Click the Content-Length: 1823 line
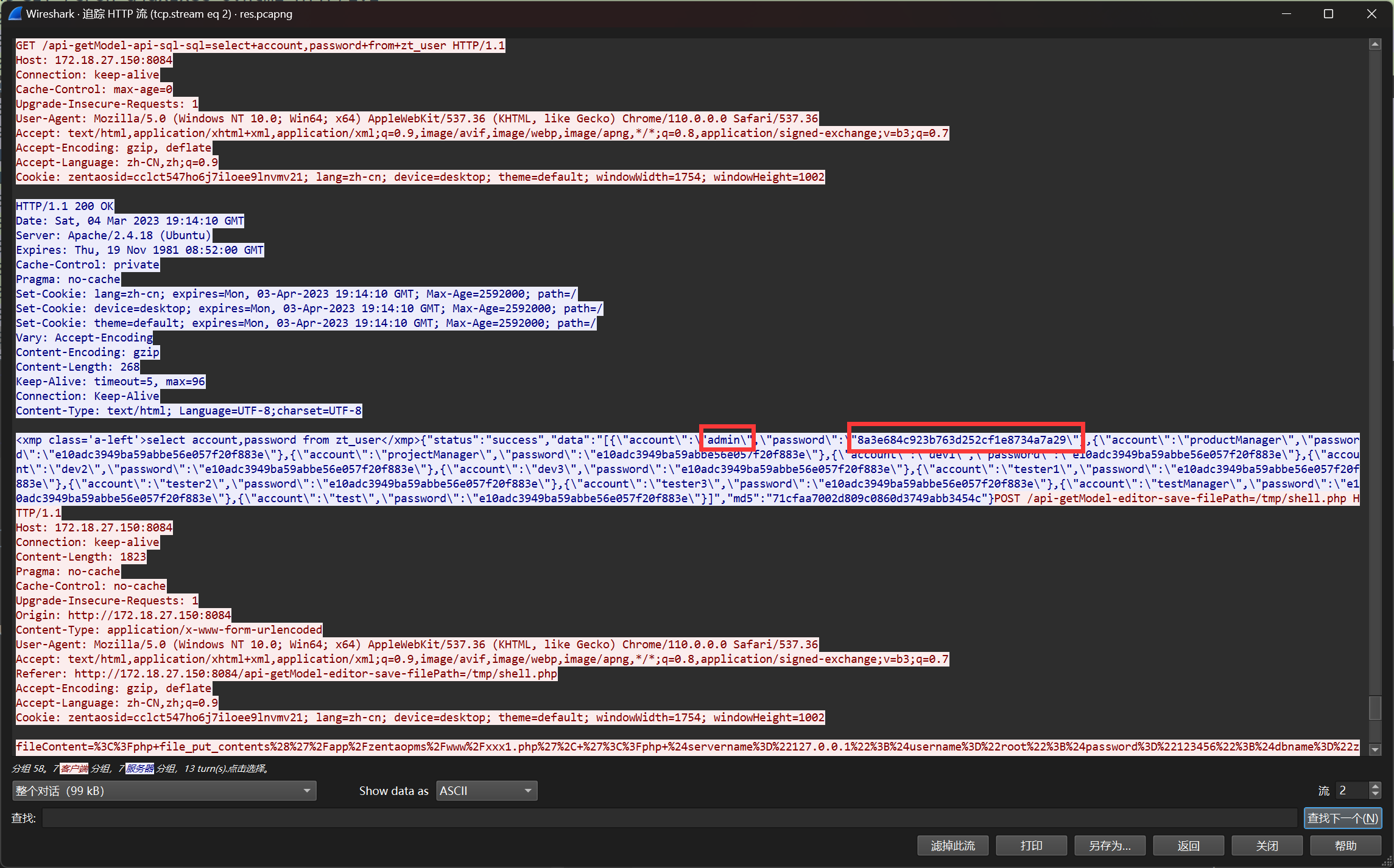1394x868 pixels. coord(81,557)
